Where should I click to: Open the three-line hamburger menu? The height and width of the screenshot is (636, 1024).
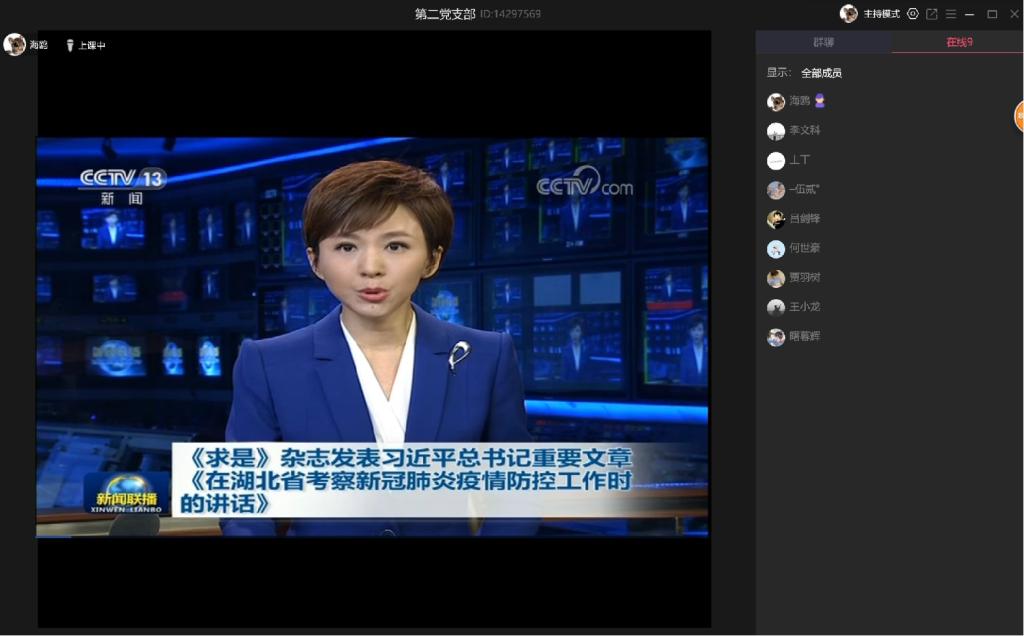tap(951, 14)
